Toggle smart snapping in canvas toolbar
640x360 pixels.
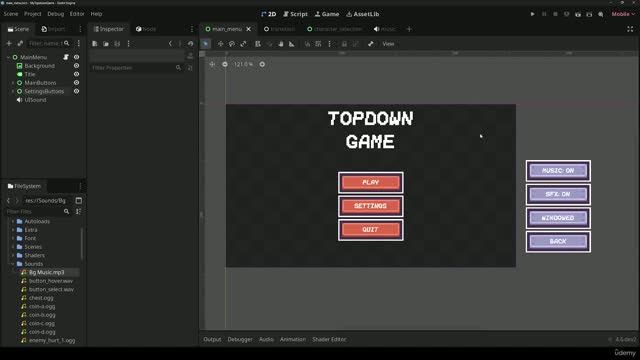(x=307, y=44)
